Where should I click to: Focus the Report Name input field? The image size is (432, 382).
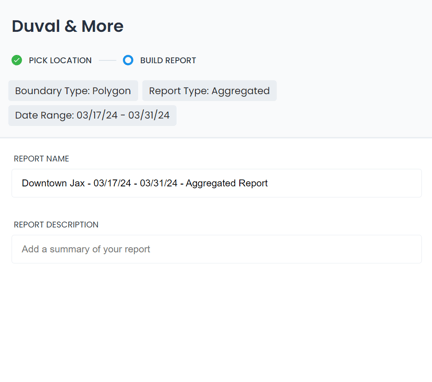217,183
